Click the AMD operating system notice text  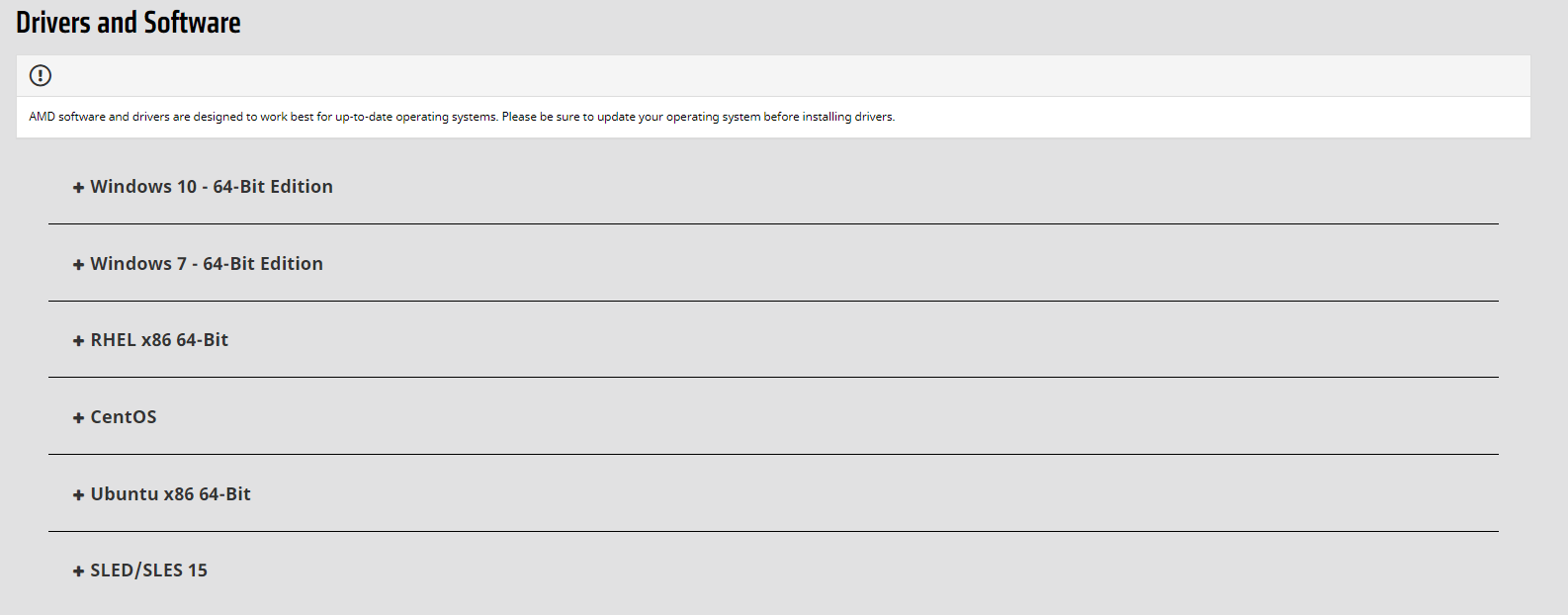tap(462, 117)
